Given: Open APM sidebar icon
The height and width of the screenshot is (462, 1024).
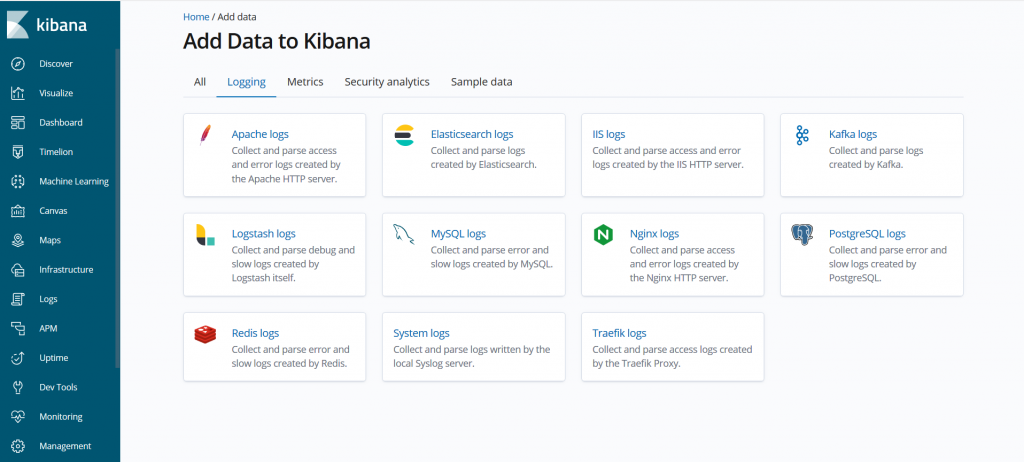Looking at the screenshot, I should coord(18,328).
